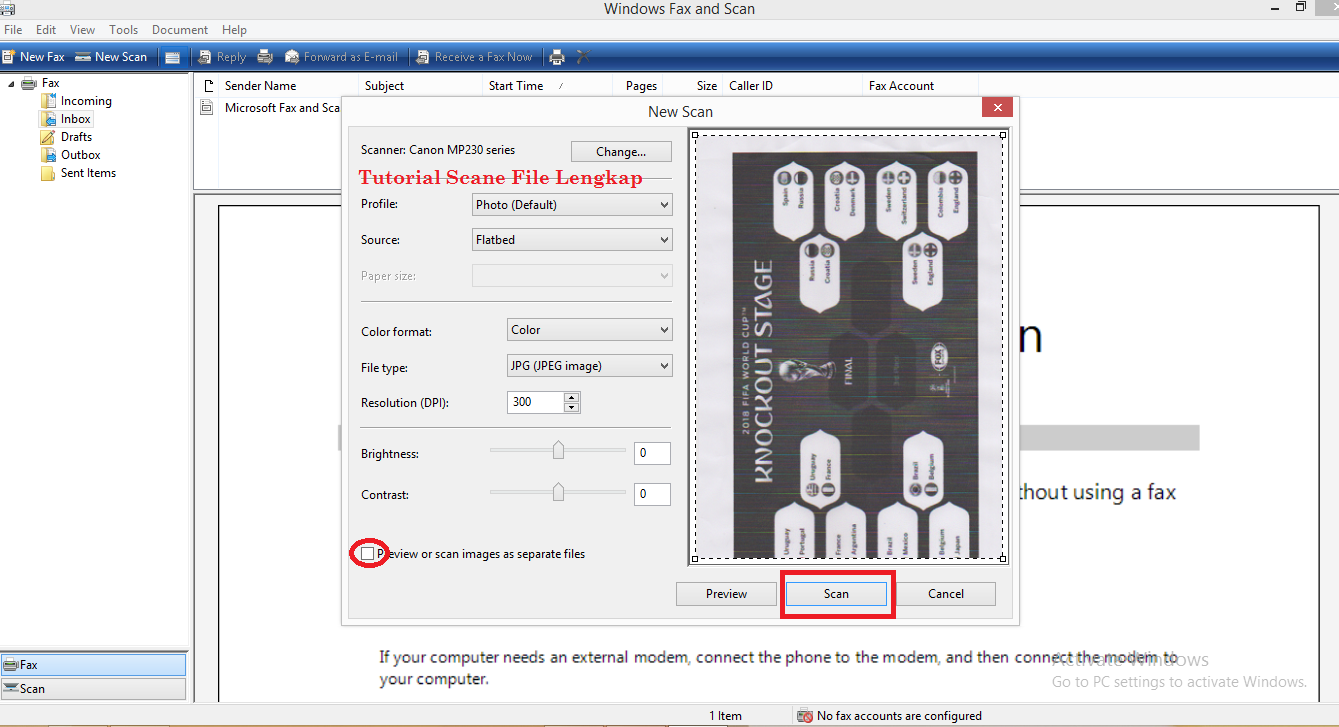Open the Sent Items folder
Screen dimensions: 1339x727
coord(86,172)
